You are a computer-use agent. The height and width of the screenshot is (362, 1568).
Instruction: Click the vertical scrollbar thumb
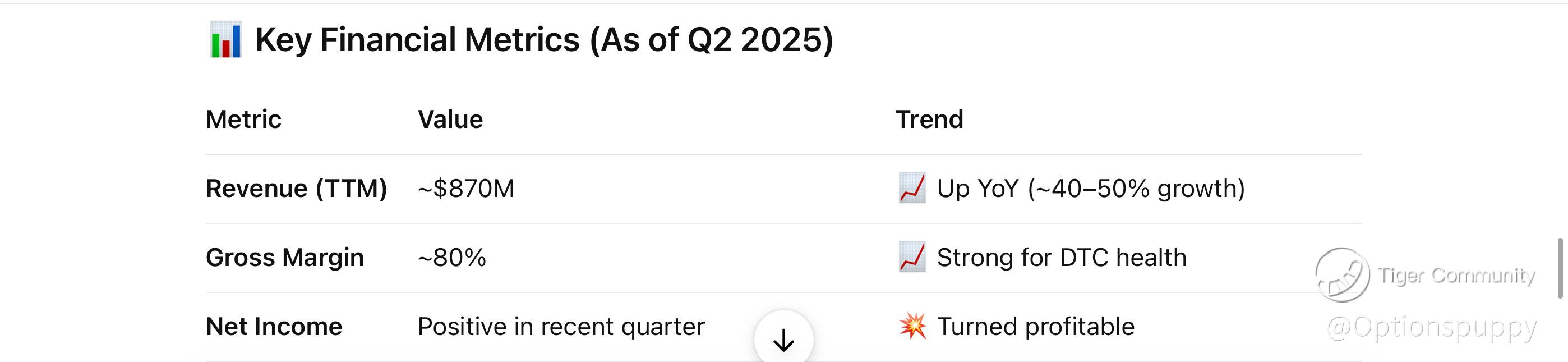click(1560, 268)
